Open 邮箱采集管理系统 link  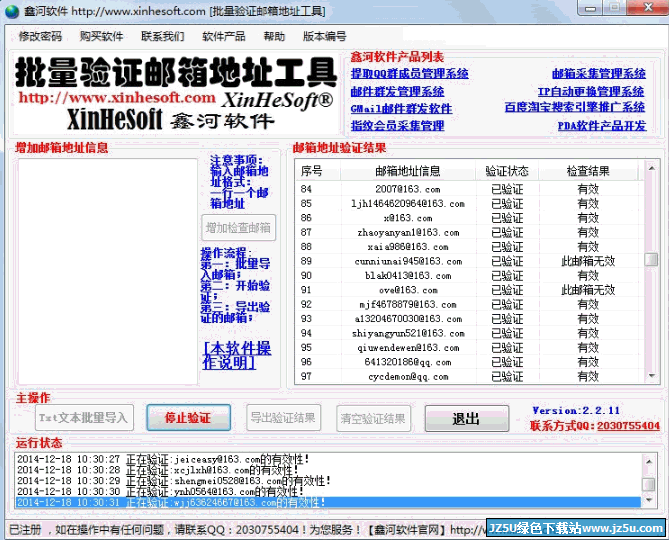click(x=599, y=73)
